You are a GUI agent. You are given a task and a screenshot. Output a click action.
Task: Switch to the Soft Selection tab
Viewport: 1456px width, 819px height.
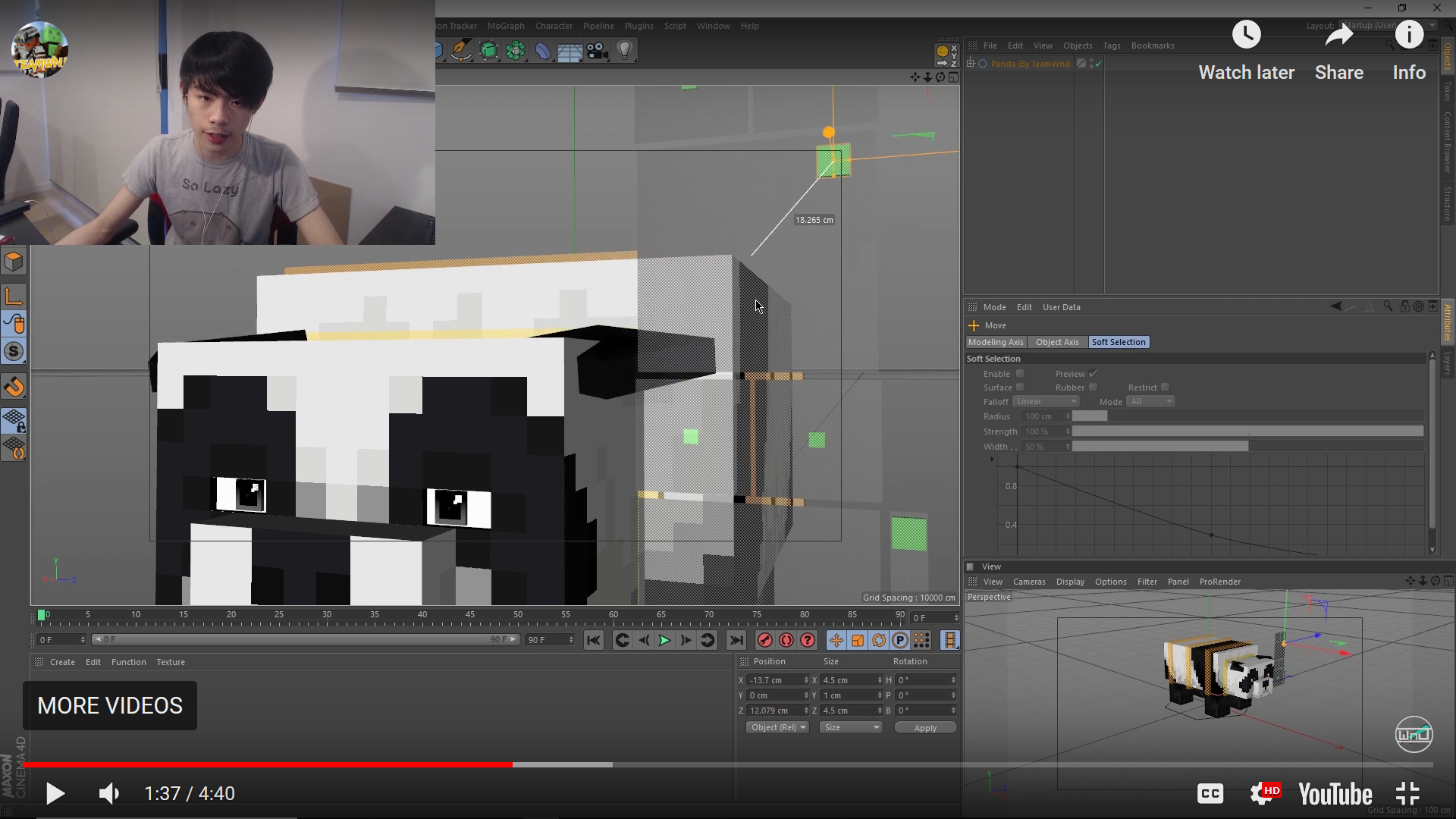coord(1119,342)
